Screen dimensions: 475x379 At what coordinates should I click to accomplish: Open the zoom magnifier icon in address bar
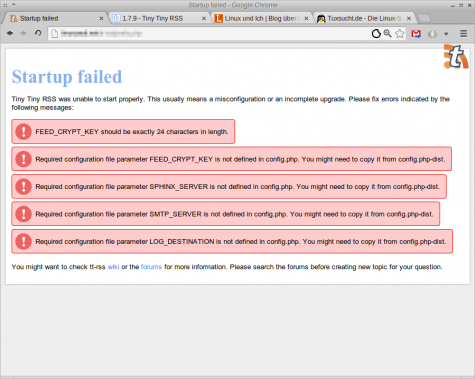pos(387,33)
